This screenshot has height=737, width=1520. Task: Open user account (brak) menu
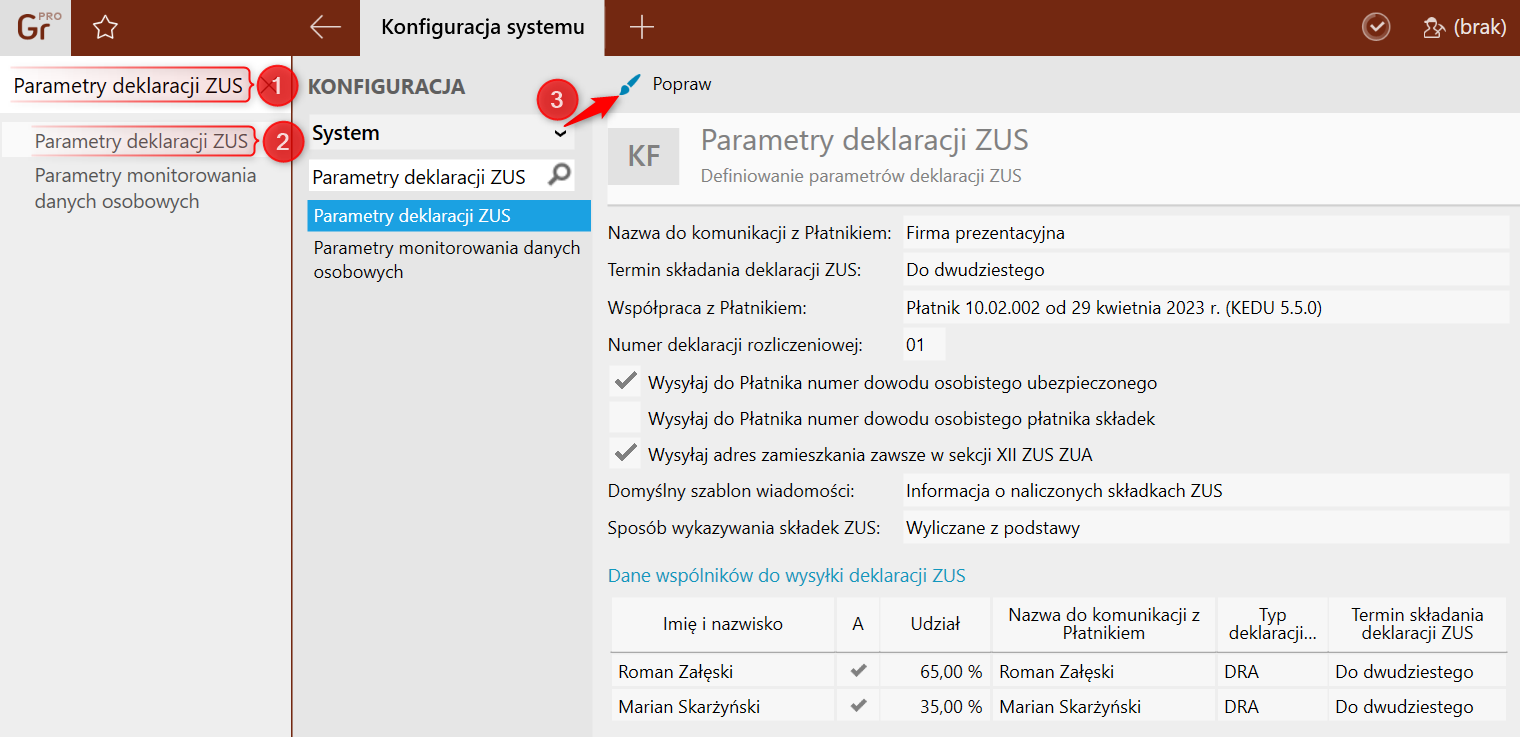click(x=1464, y=27)
